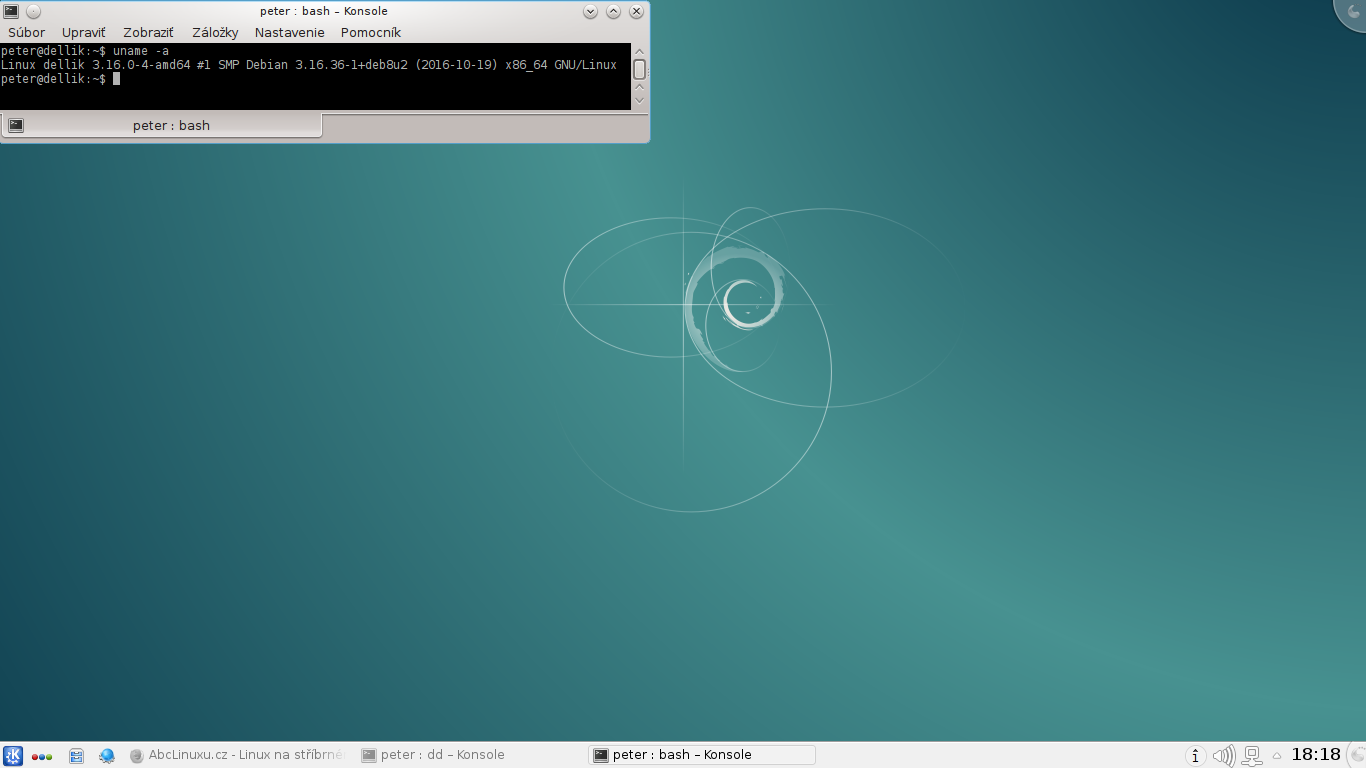Open the panel toolbox cashew at bottom-right
The width and height of the screenshot is (1366, 768).
[x=1356, y=756]
